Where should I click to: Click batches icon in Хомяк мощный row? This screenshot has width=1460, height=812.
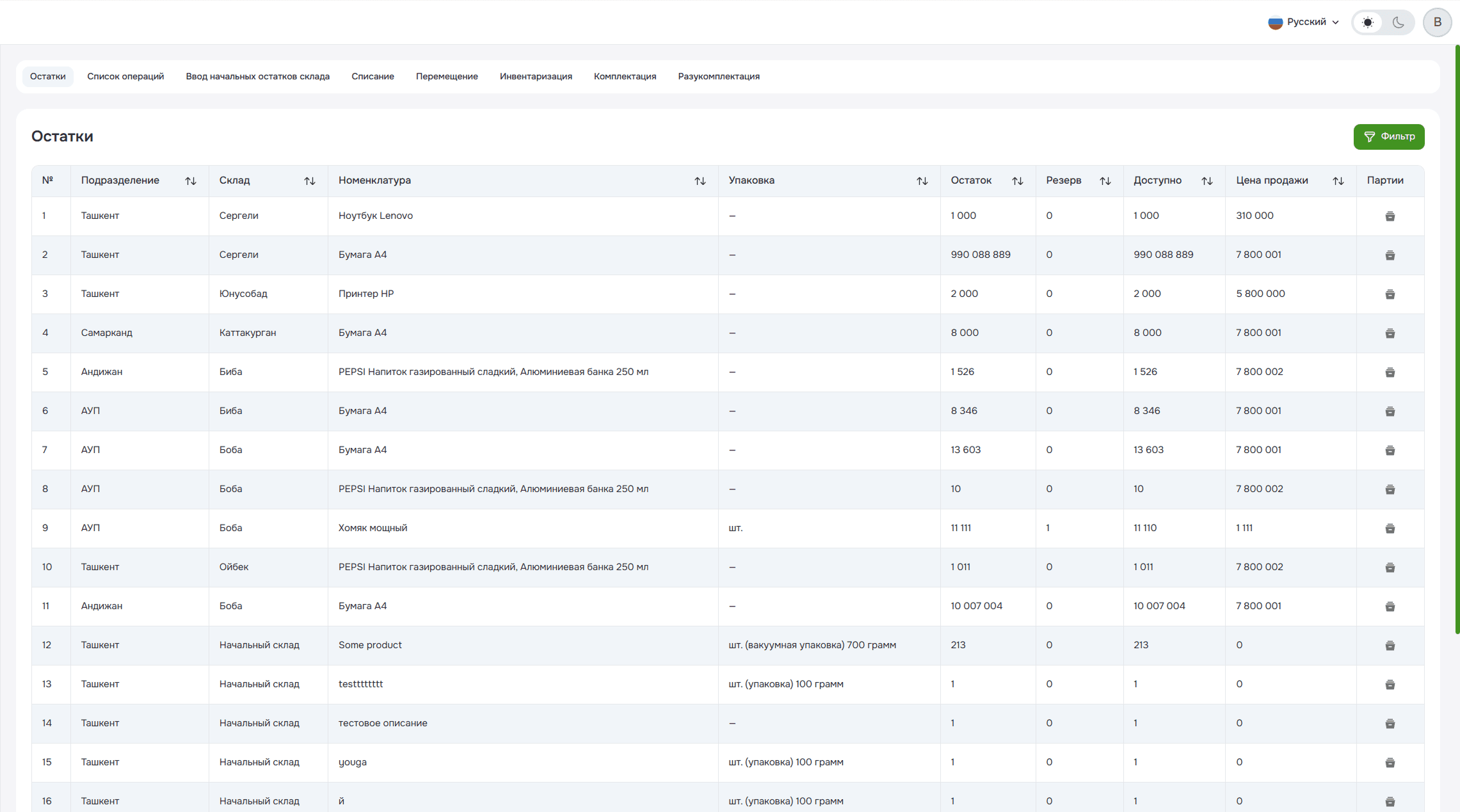point(1390,529)
